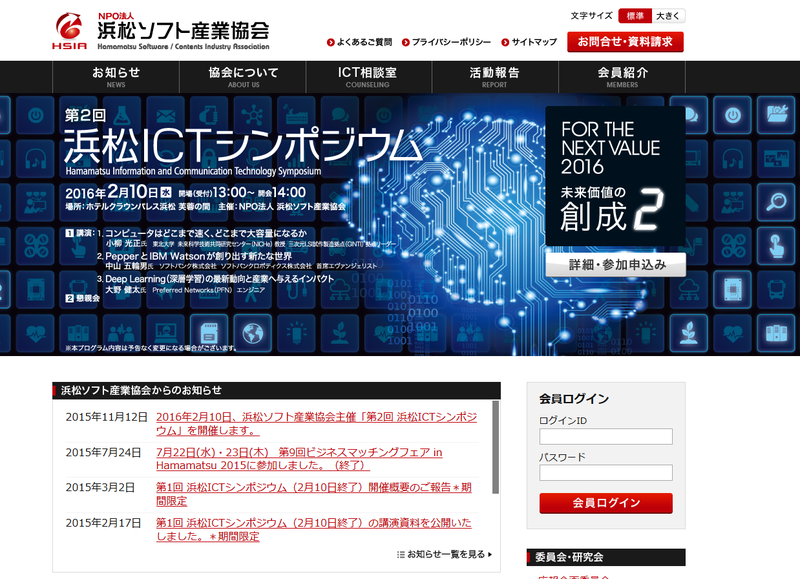This screenshot has height=579, width=800.
Task: Open the ICT相談室 COUNSELING menu
Action: [x=368, y=77]
